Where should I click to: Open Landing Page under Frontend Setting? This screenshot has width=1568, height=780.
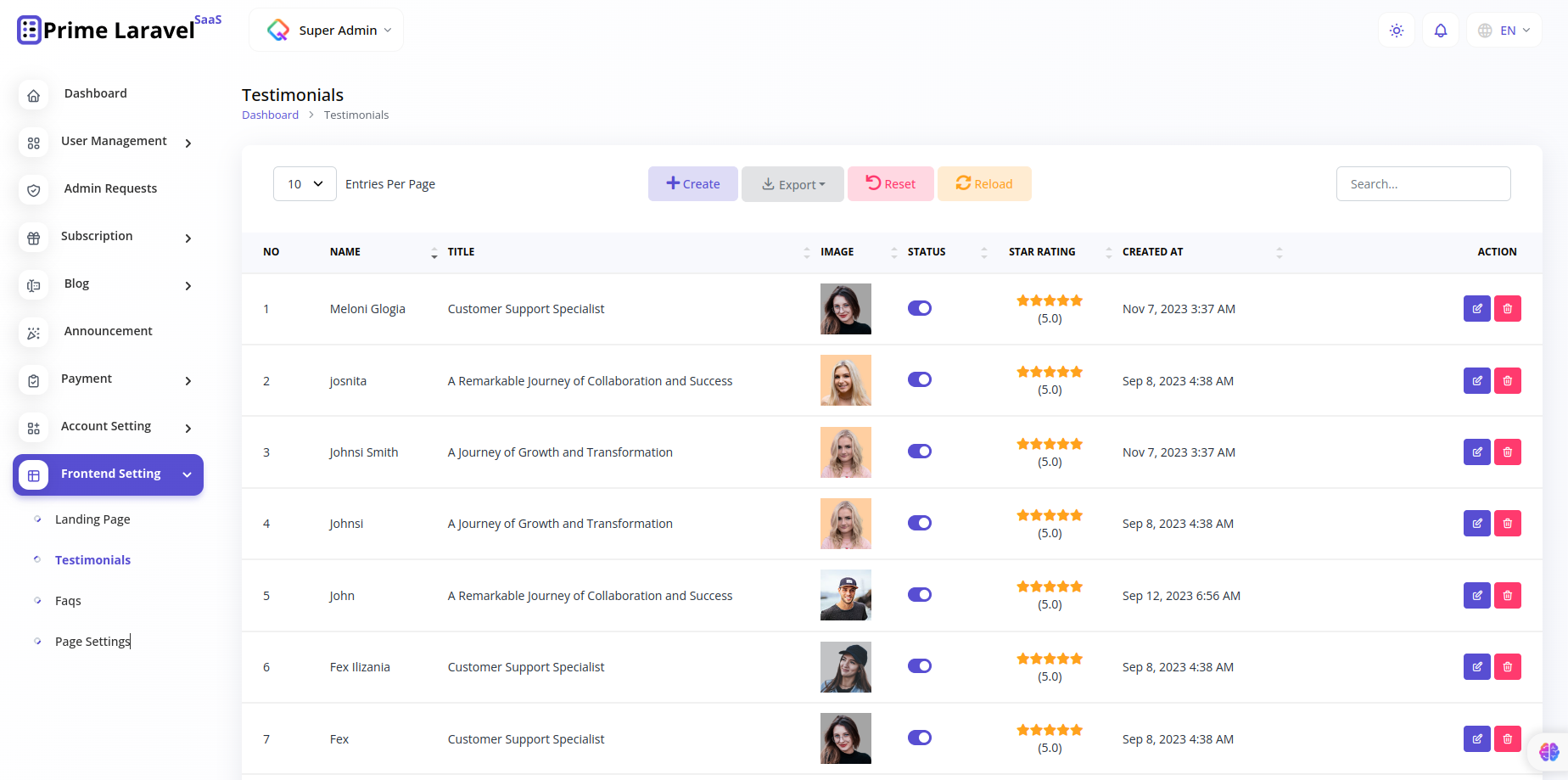tap(92, 519)
